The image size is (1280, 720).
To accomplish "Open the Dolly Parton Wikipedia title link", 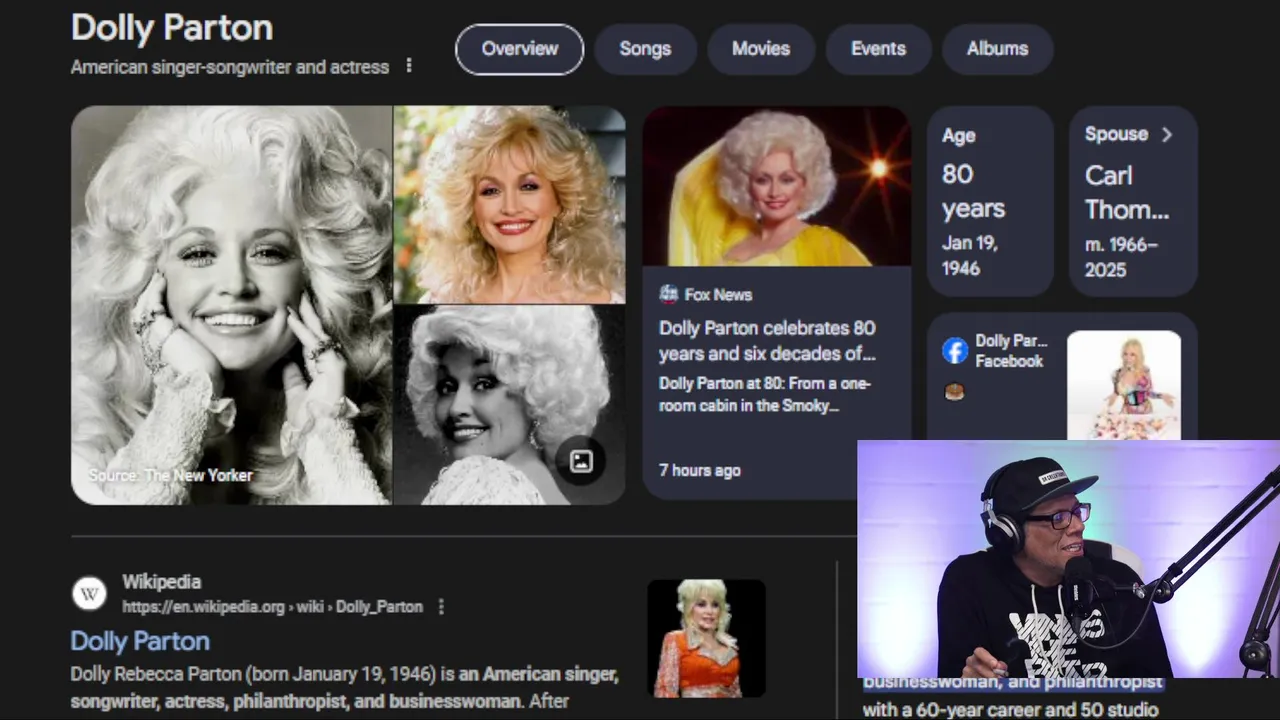I will [x=140, y=641].
